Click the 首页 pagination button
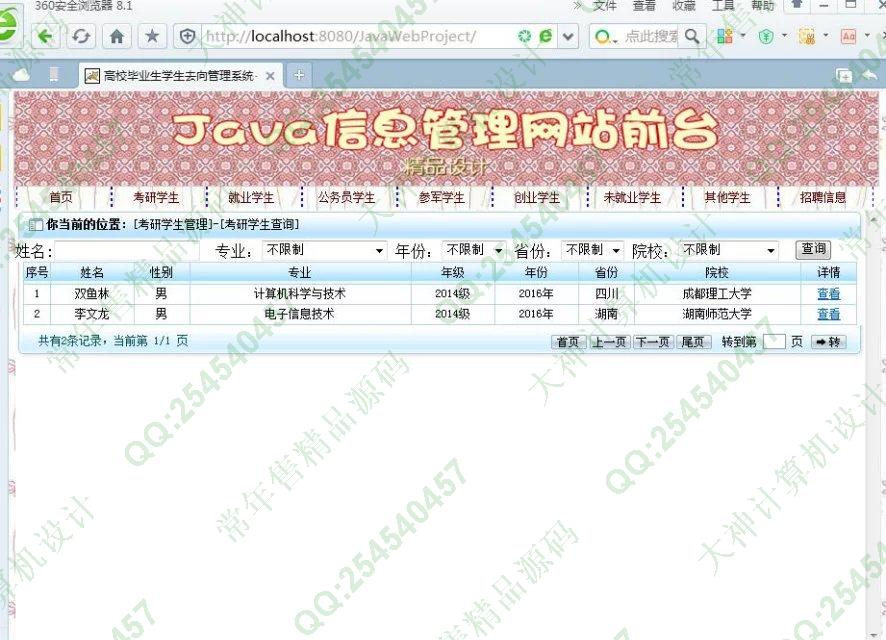Screen dimensions: 886x640 [x=568, y=342]
